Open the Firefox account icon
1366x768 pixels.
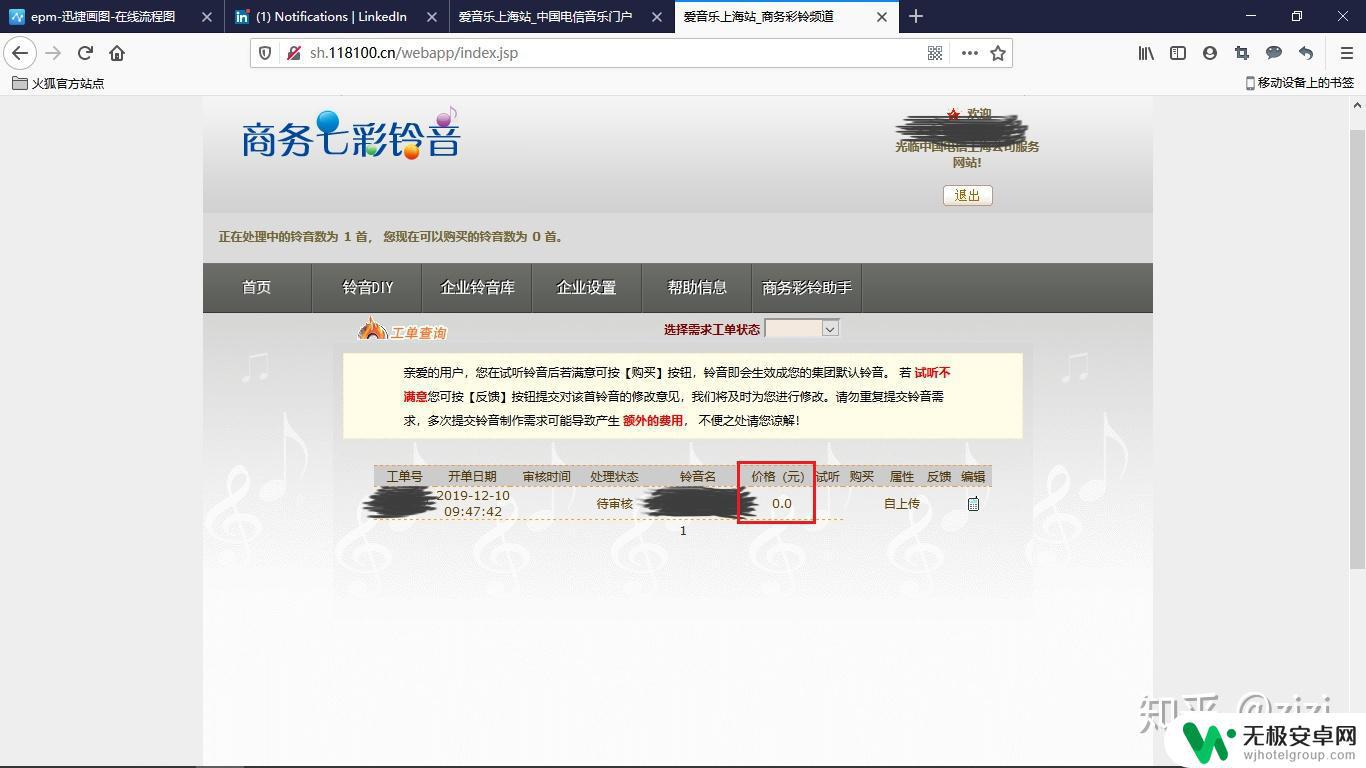(1210, 53)
